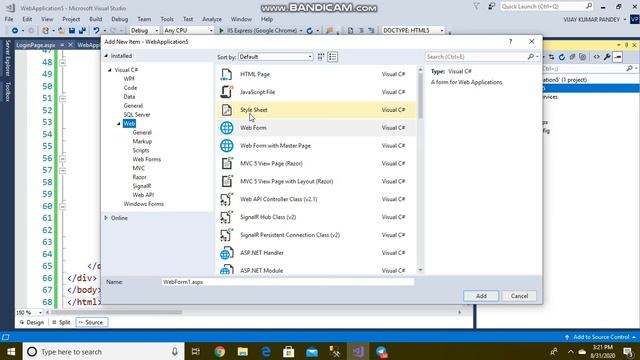Click Solution Explorer view code icon
640x360 pixels.
596,57
